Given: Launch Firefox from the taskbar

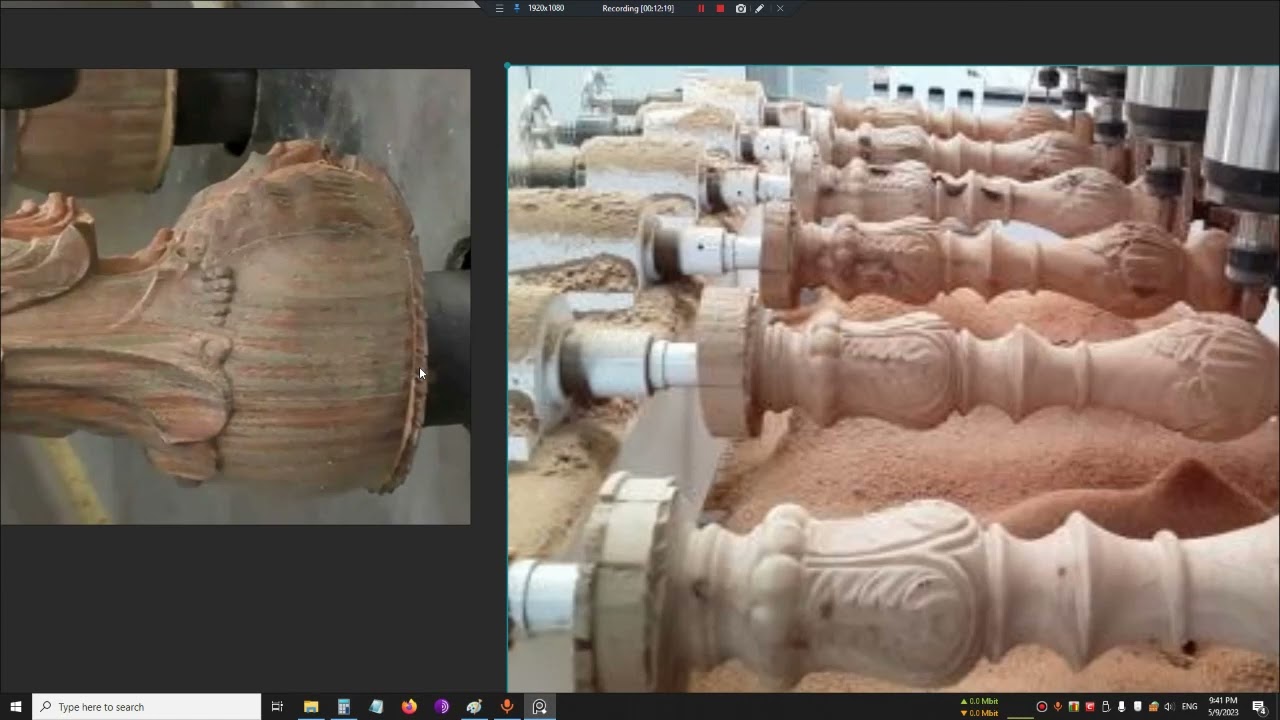Looking at the screenshot, I should point(409,706).
